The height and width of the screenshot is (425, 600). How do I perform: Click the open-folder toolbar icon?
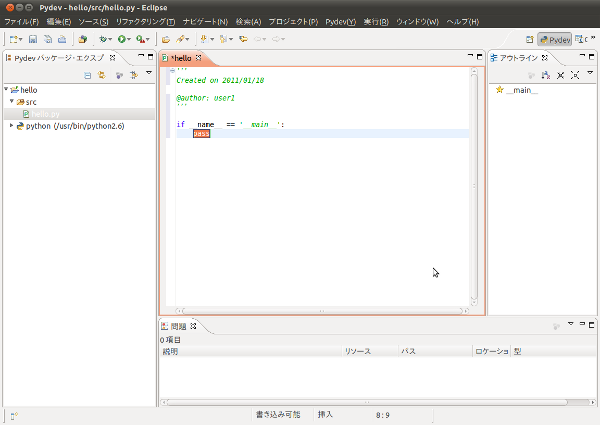[x=166, y=39]
